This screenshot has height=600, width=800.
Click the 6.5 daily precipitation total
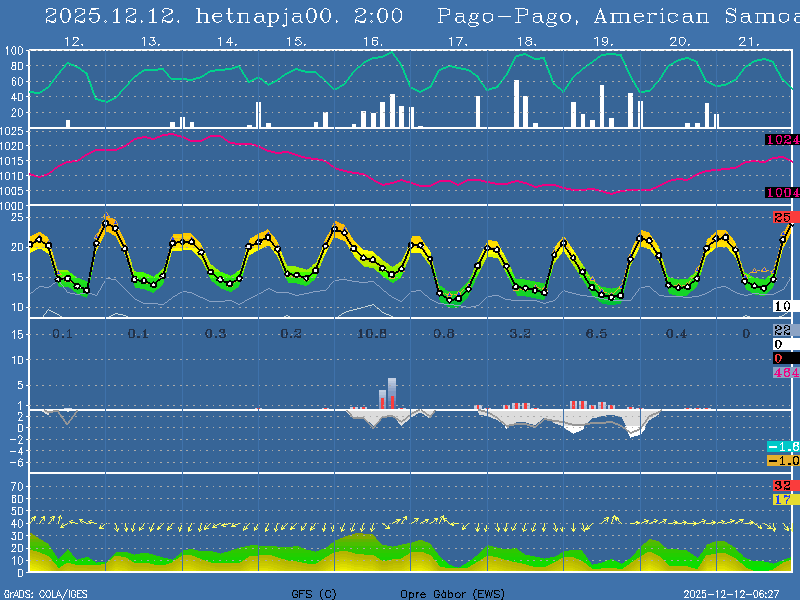596,333
